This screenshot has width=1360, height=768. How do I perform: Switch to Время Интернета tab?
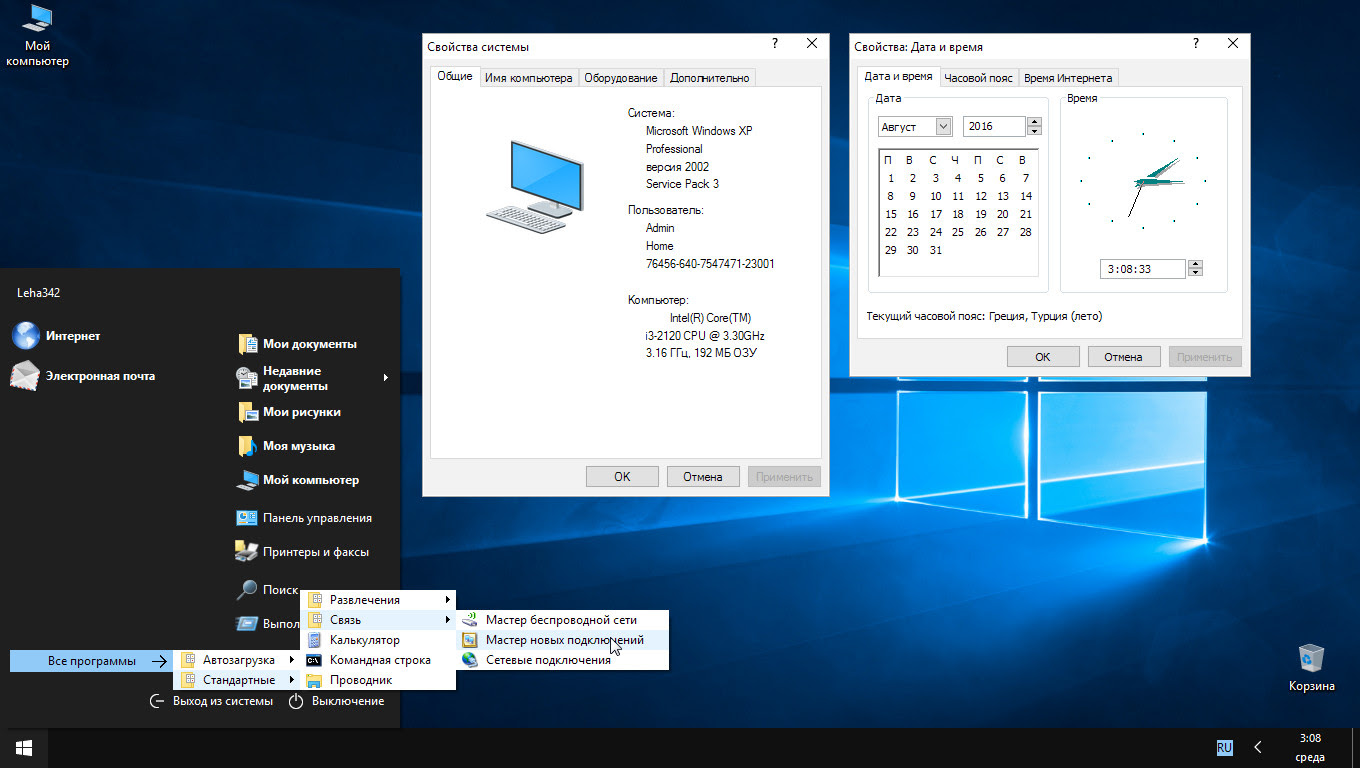coord(1068,78)
